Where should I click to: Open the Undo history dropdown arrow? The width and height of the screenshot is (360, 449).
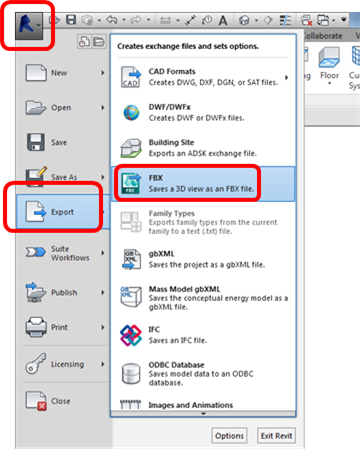coord(124,20)
